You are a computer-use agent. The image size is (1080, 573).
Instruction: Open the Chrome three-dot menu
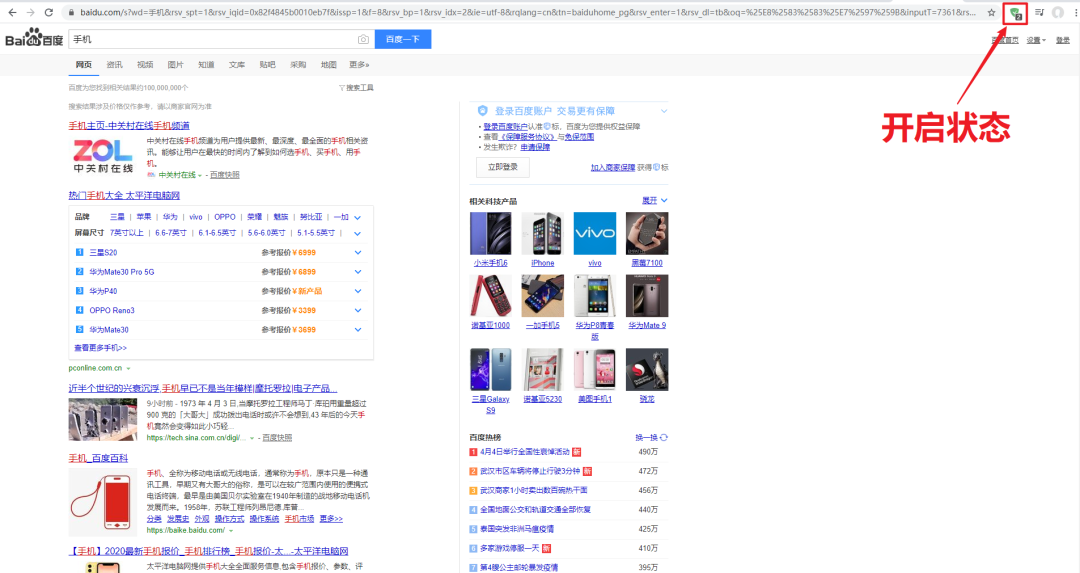[x=1074, y=12]
